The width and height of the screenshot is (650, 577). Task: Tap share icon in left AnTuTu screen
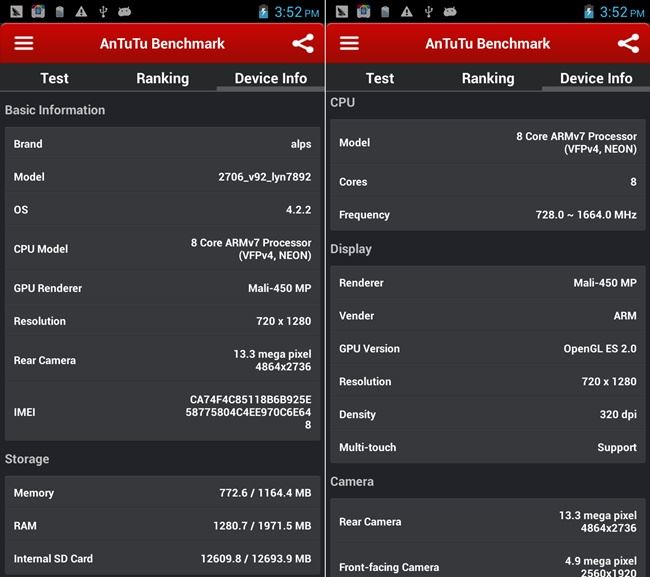(x=303, y=44)
